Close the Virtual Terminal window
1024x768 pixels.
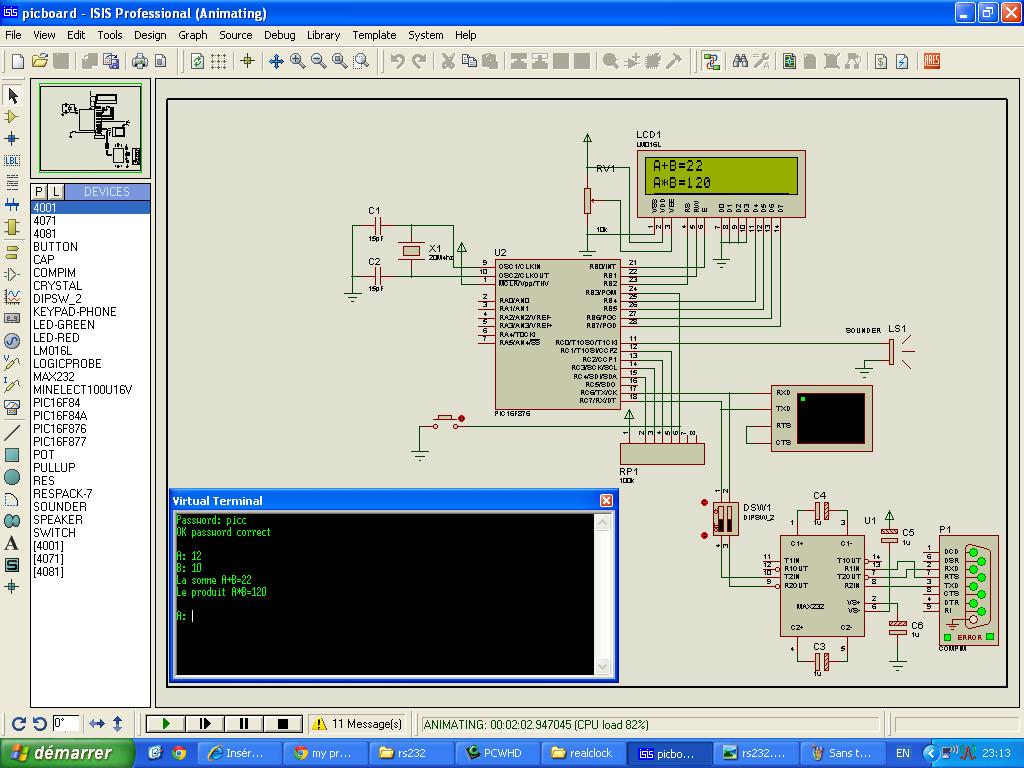tap(606, 500)
